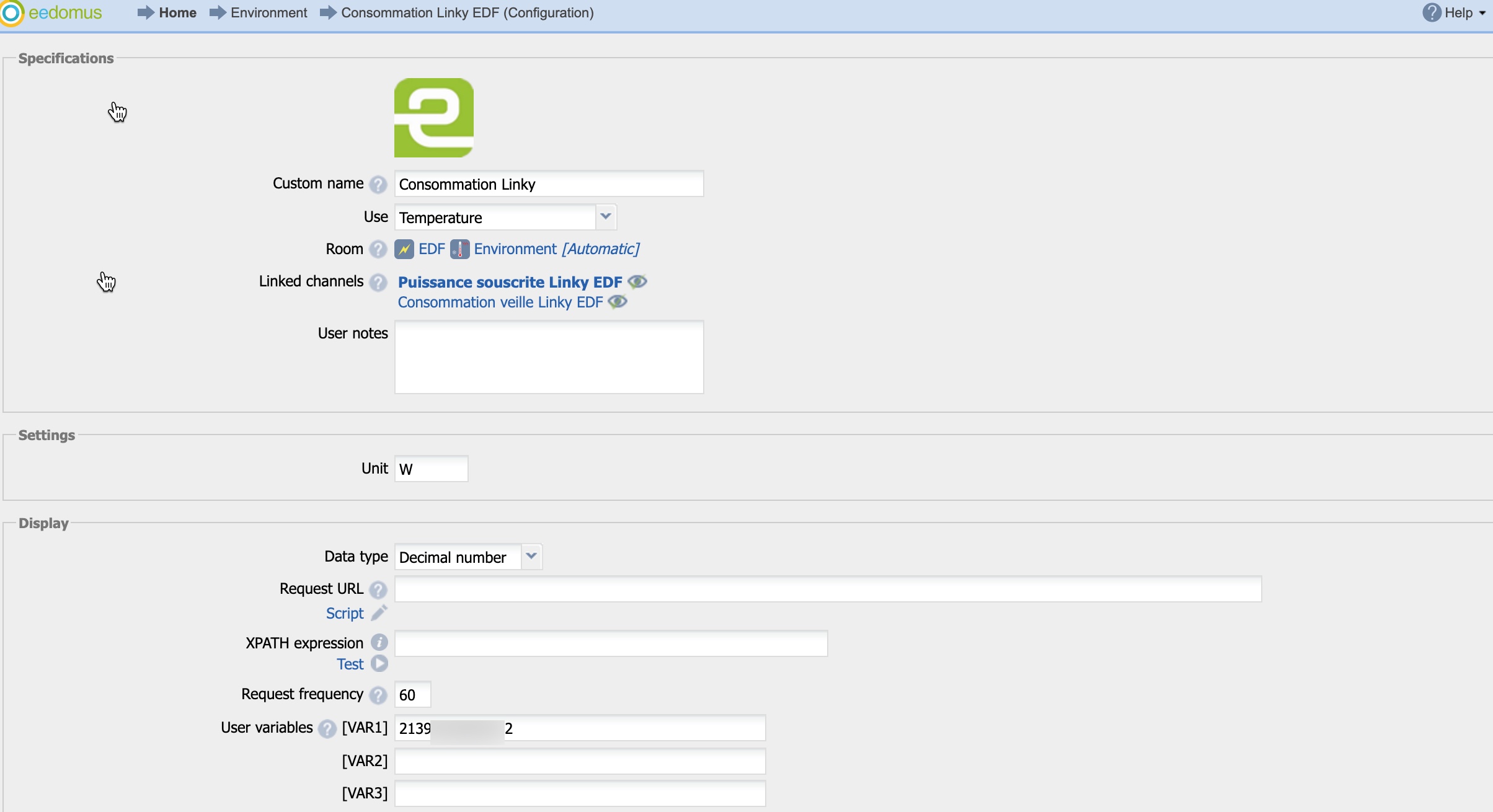Open the Help menu dropdown arrow

(x=1482, y=14)
